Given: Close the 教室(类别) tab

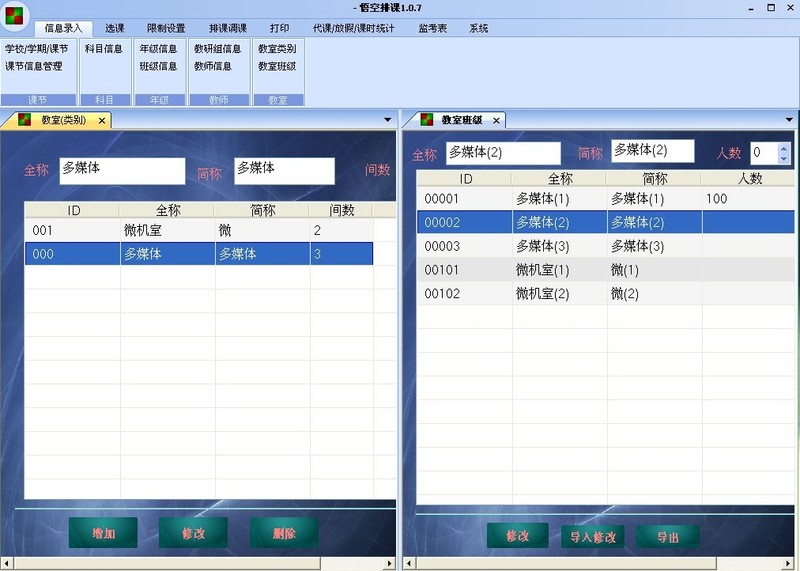Looking at the screenshot, I should 102,120.
